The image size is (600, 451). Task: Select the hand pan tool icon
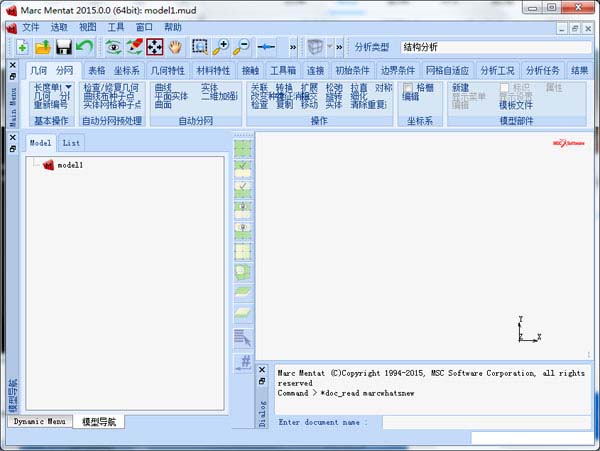(x=176, y=47)
